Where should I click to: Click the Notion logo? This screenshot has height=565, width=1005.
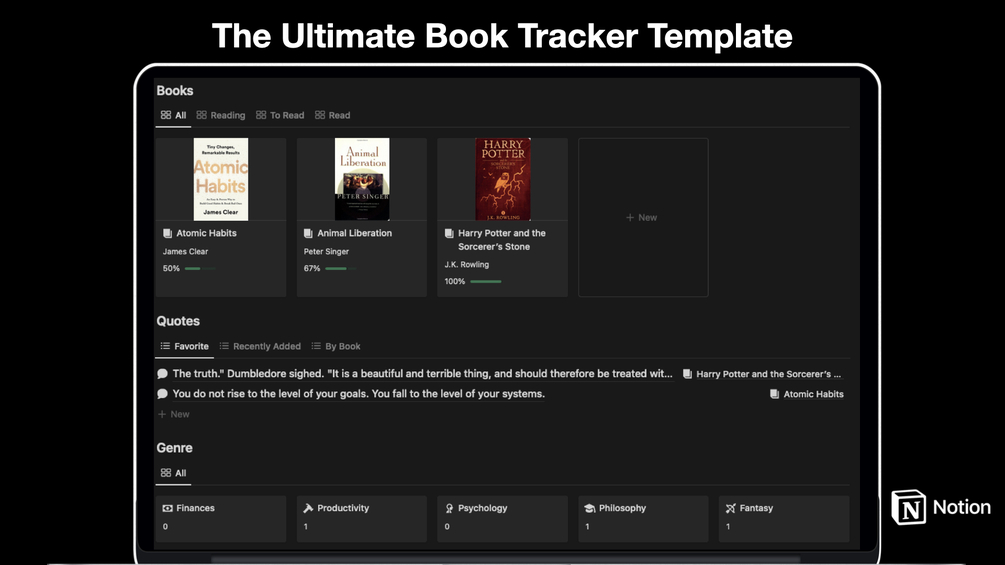pos(908,507)
